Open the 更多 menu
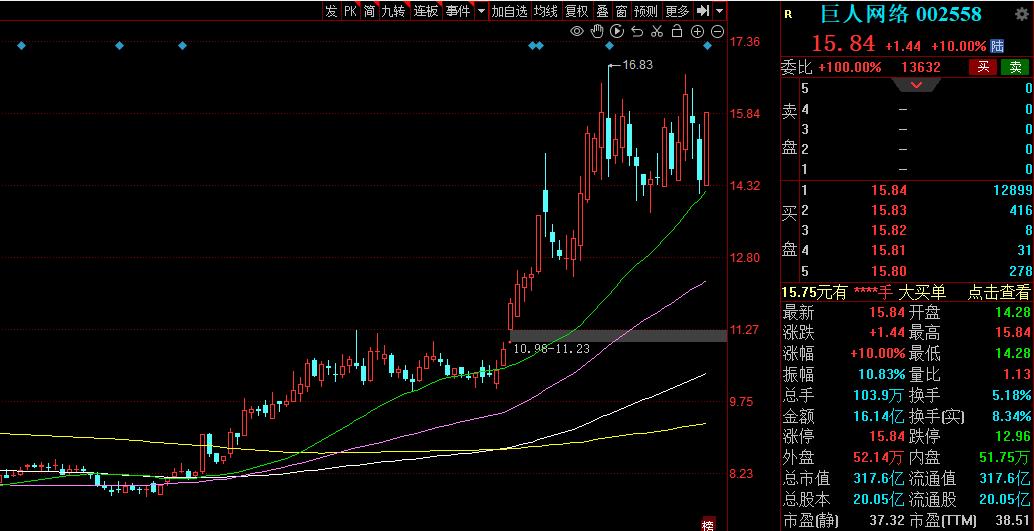Image resolution: width=1034 pixels, height=531 pixels. [677, 11]
